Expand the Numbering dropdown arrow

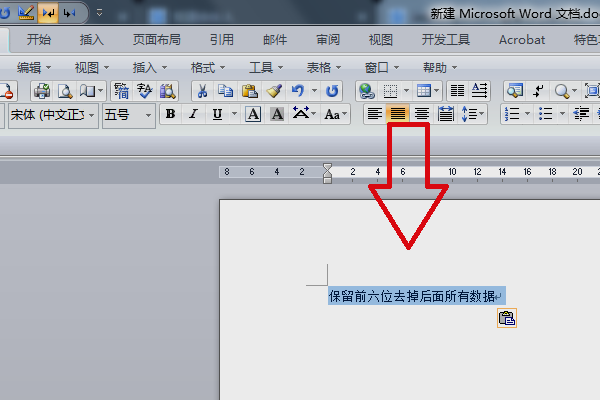pyautogui.click(x=527, y=114)
